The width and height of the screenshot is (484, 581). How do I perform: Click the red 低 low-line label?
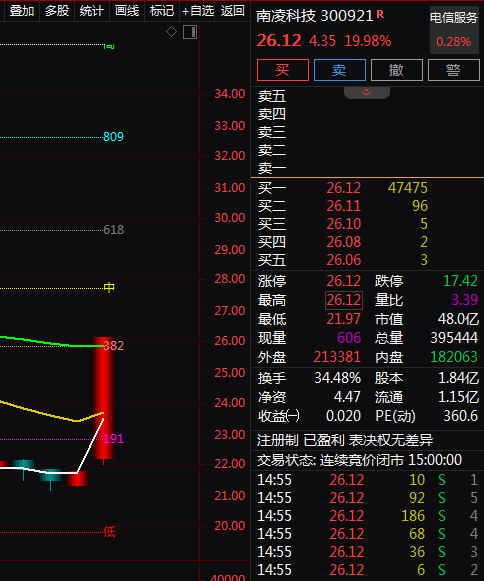coord(109,532)
